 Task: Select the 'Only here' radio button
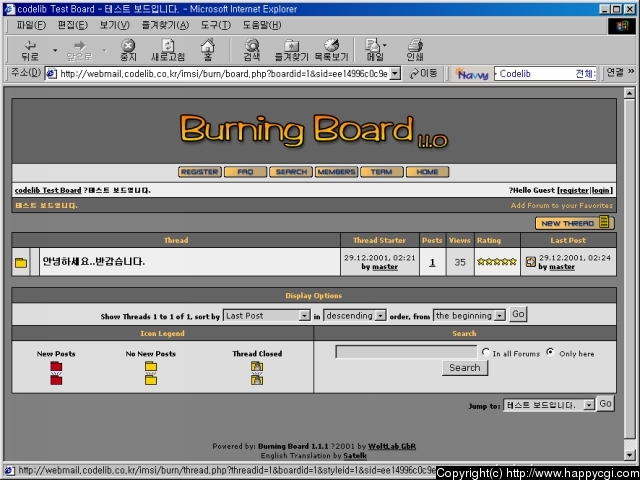pyautogui.click(x=550, y=352)
